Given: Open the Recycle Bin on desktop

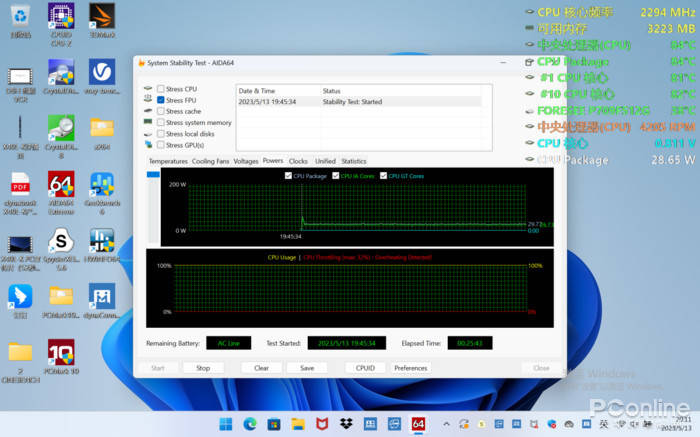Looking at the screenshot, I should (20, 17).
